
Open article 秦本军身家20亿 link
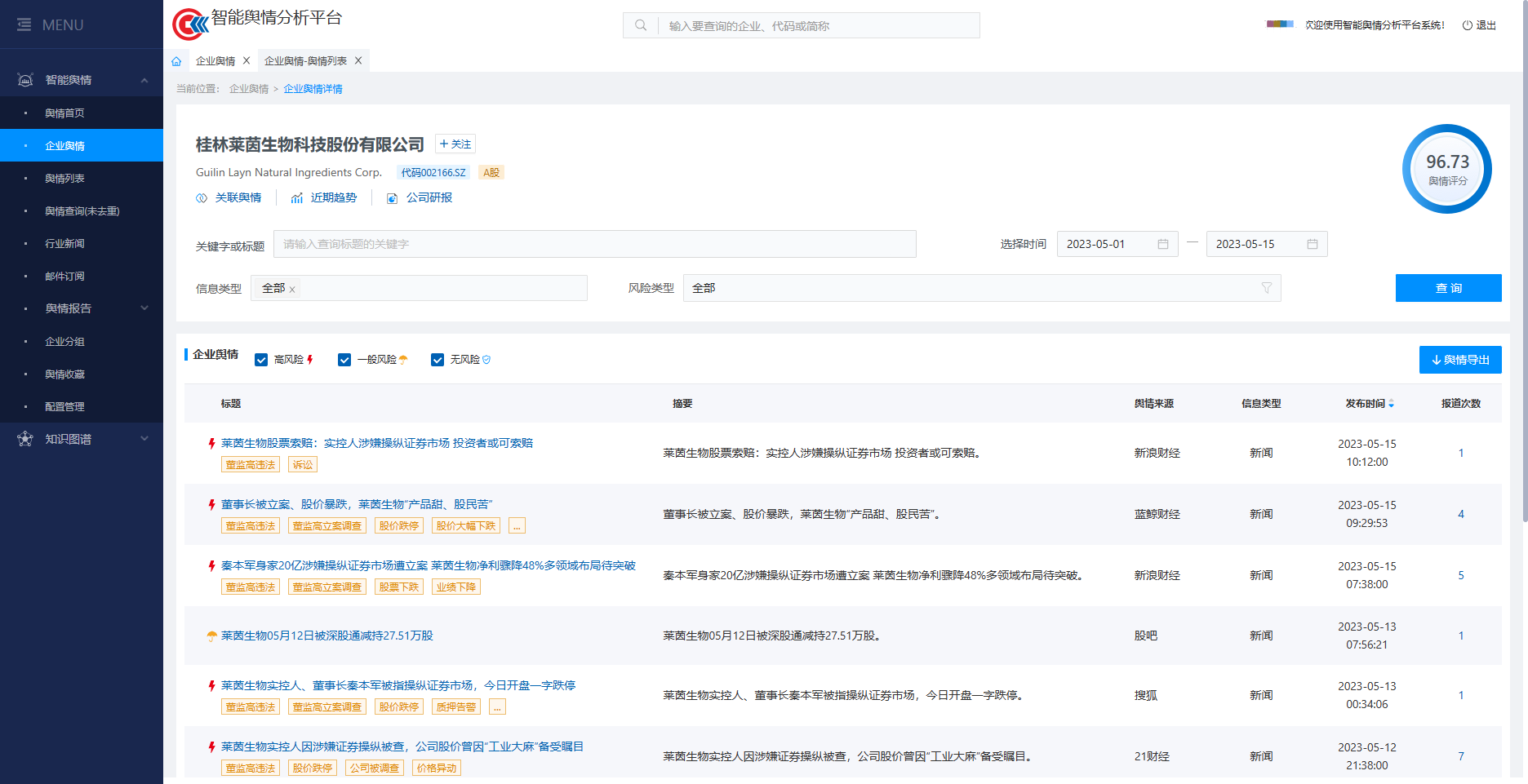tap(429, 565)
